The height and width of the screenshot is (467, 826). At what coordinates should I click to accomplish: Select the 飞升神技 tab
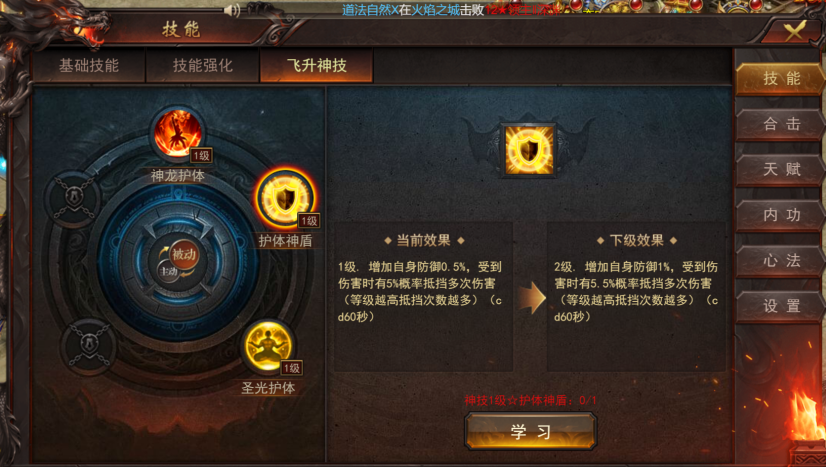tap(317, 66)
